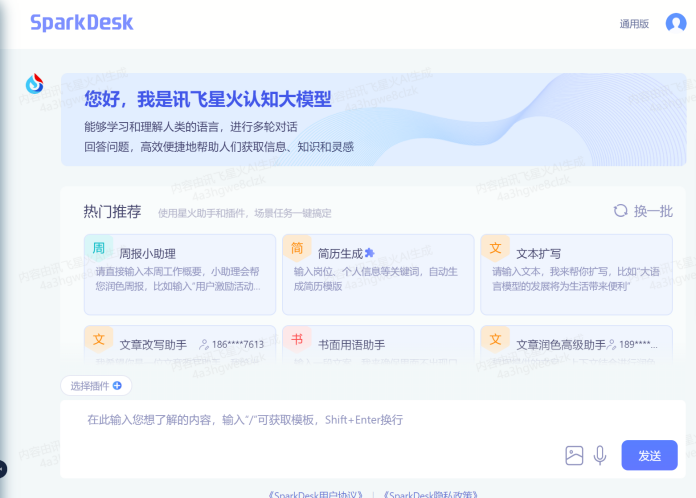Click the refresh arrows icon beside 换一批
The height and width of the screenshot is (498, 696).
pos(620,211)
